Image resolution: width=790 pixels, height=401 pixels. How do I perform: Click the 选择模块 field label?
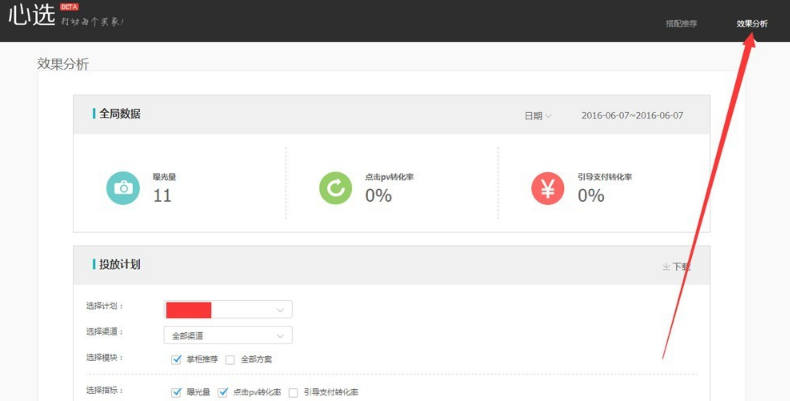(104, 357)
